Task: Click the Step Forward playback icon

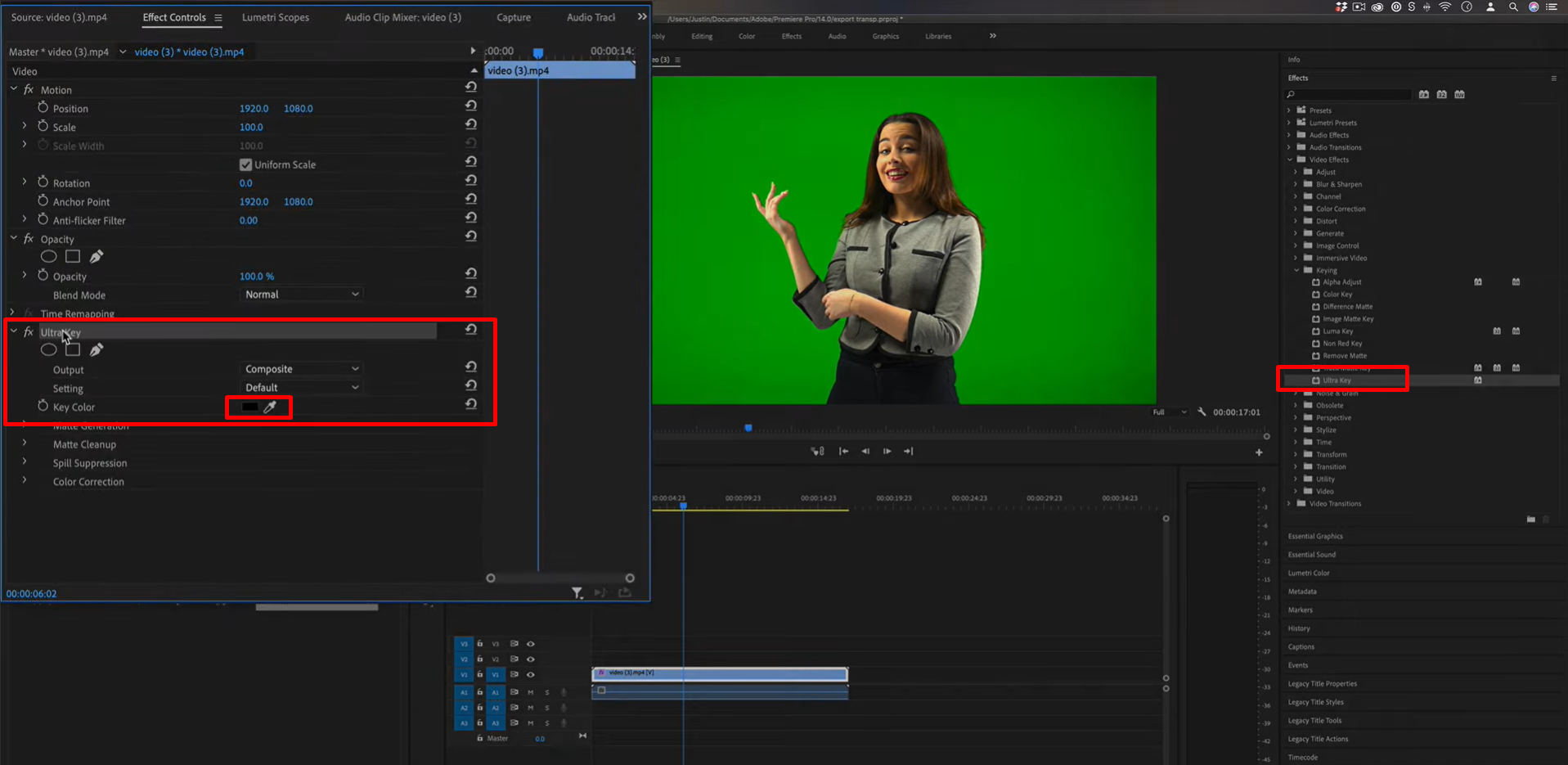Action: point(887,451)
